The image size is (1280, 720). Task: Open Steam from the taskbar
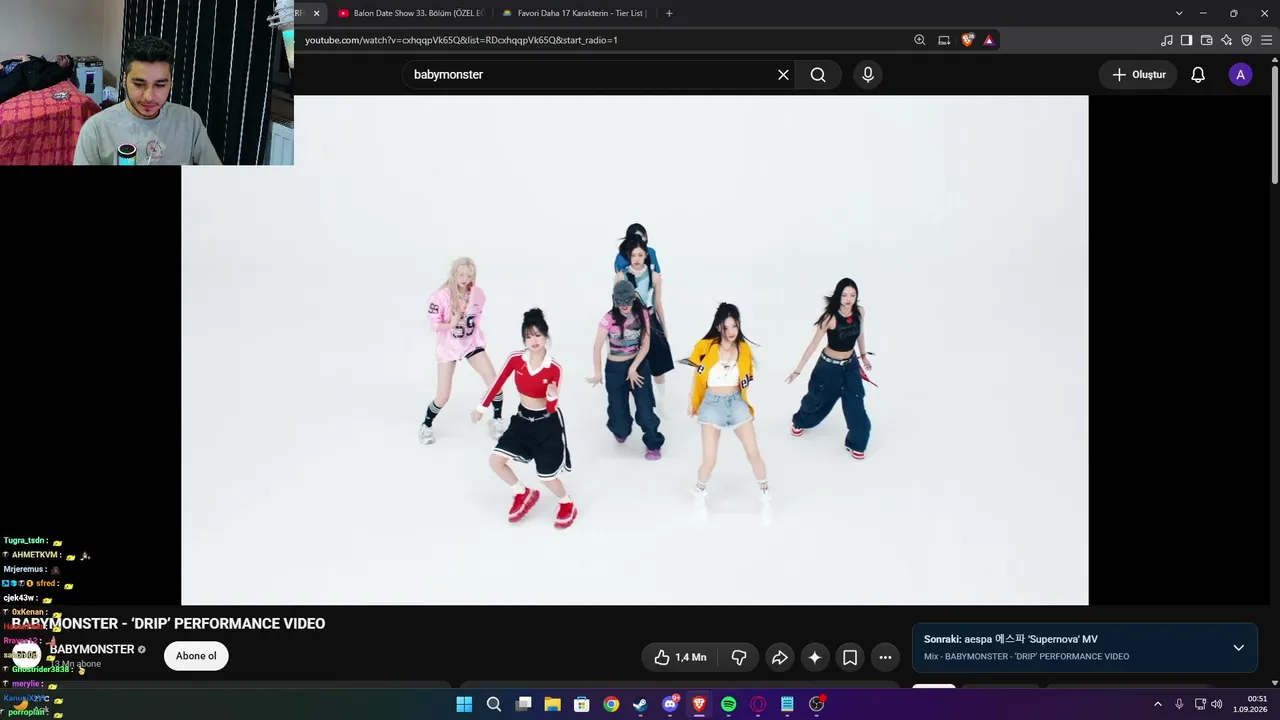[x=640, y=704]
